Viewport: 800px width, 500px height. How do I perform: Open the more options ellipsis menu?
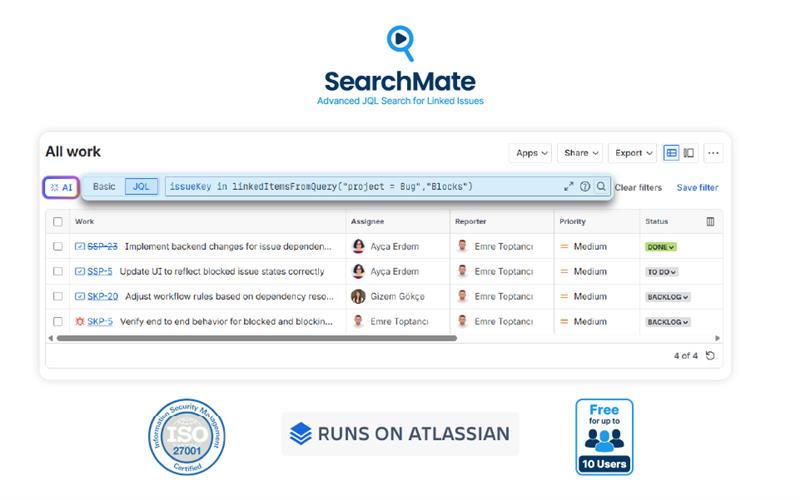coord(713,153)
